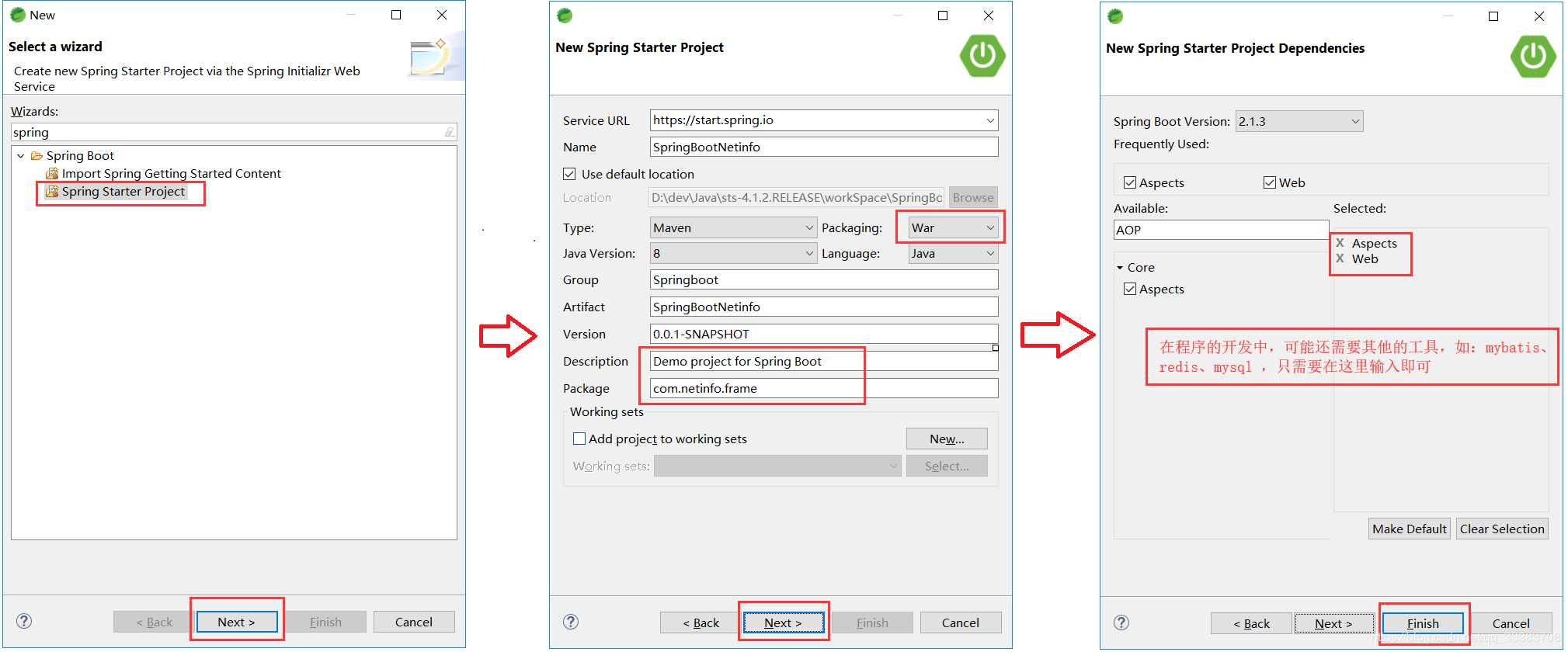Click Next in Spring Starter Project window
Viewport: 1568px width, 652px height.
783,623
